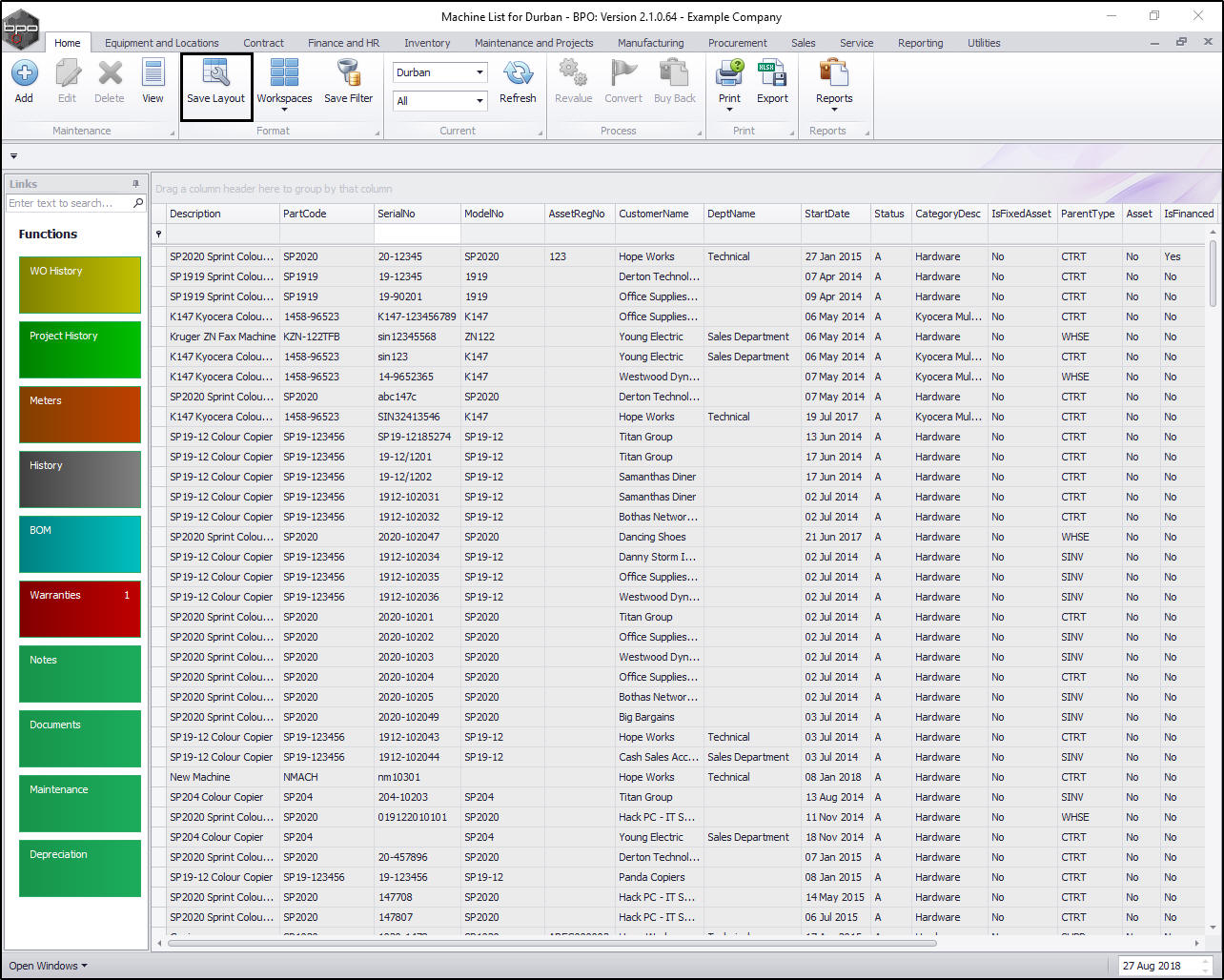Click the SerialNo filter row cell
This screenshot has width=1224, height=980.
[417, 234]
